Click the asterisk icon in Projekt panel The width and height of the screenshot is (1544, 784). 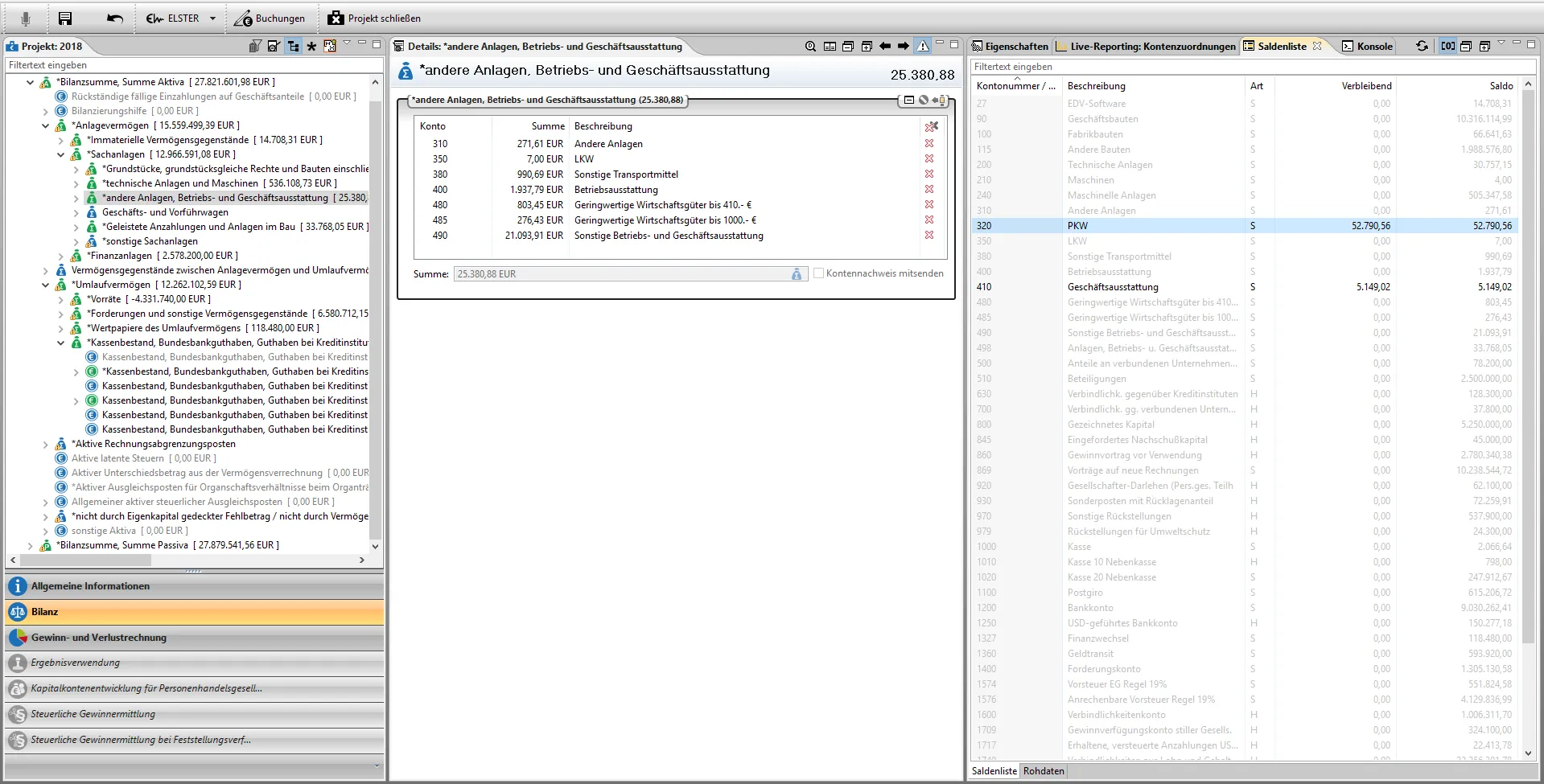[x=311, y=46]
